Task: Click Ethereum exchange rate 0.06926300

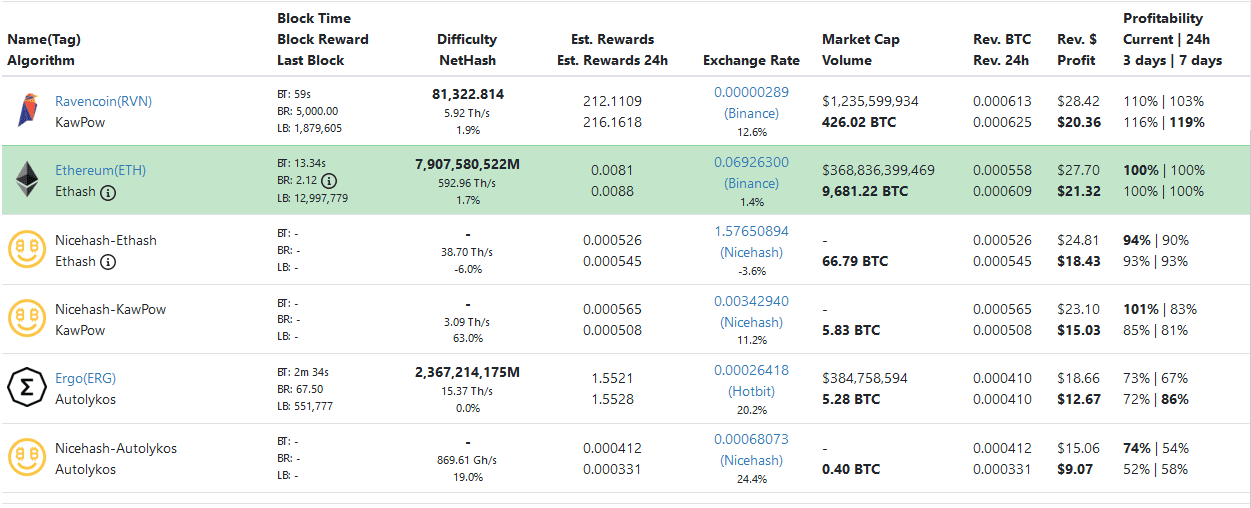Action: (x=751, y=162)
